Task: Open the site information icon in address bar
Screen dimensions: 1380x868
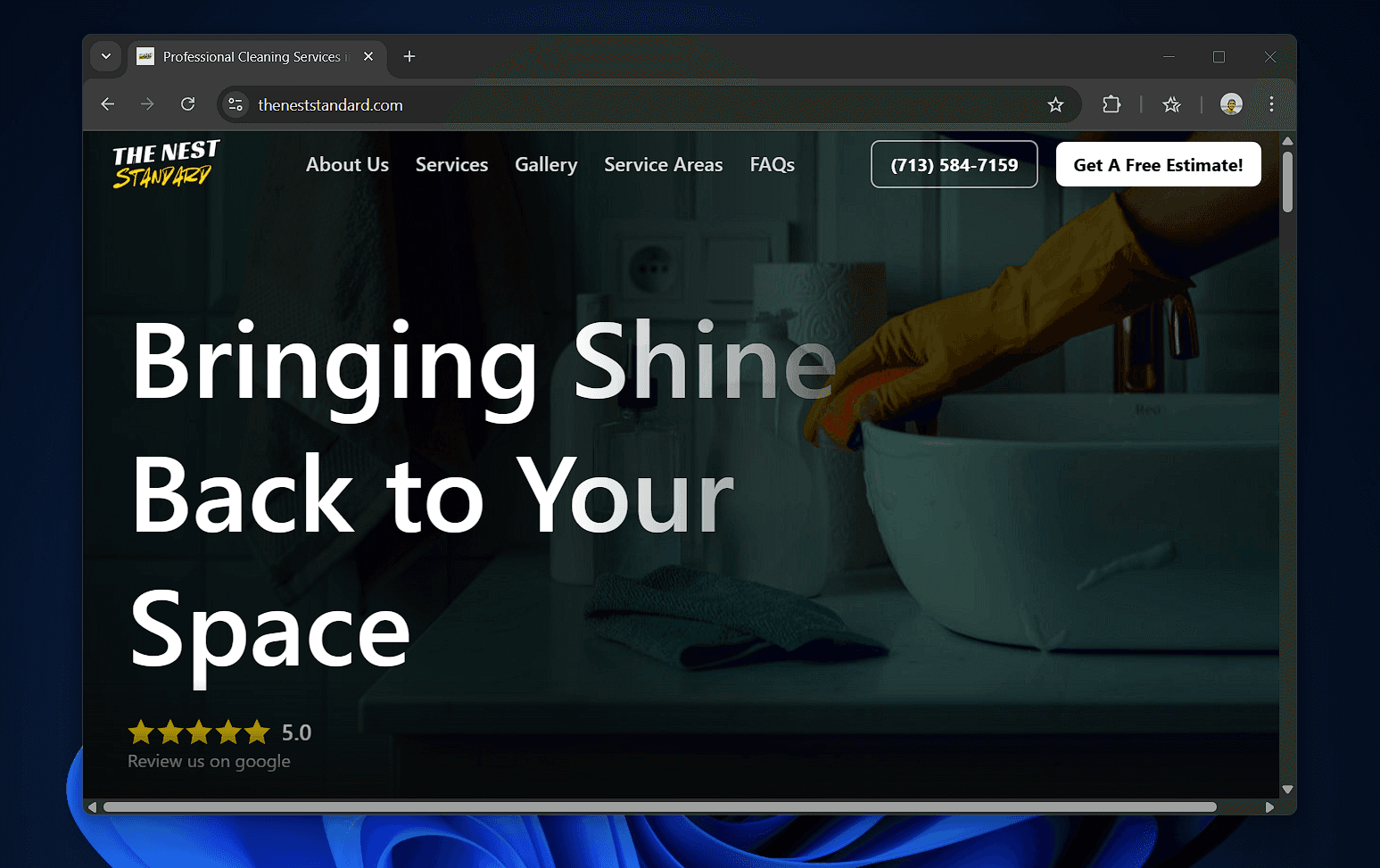Action: click(236, 104)
